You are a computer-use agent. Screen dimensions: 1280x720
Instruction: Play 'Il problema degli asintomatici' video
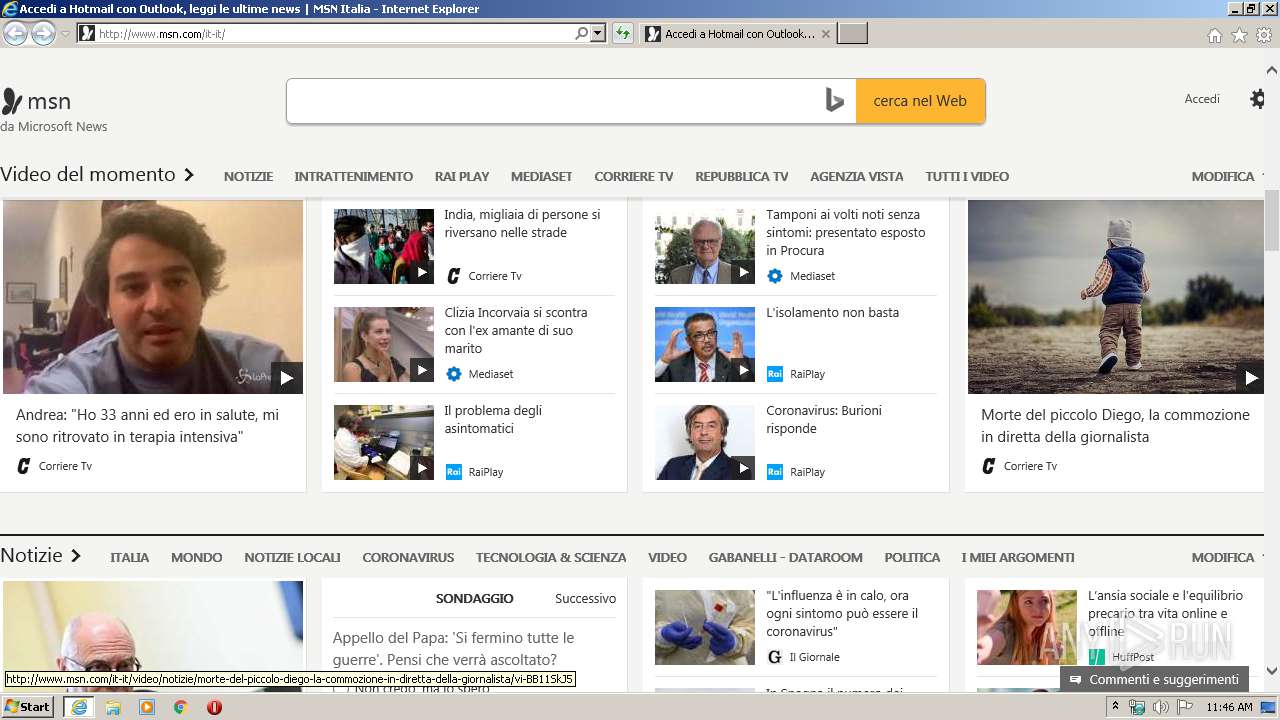point(384,443)
